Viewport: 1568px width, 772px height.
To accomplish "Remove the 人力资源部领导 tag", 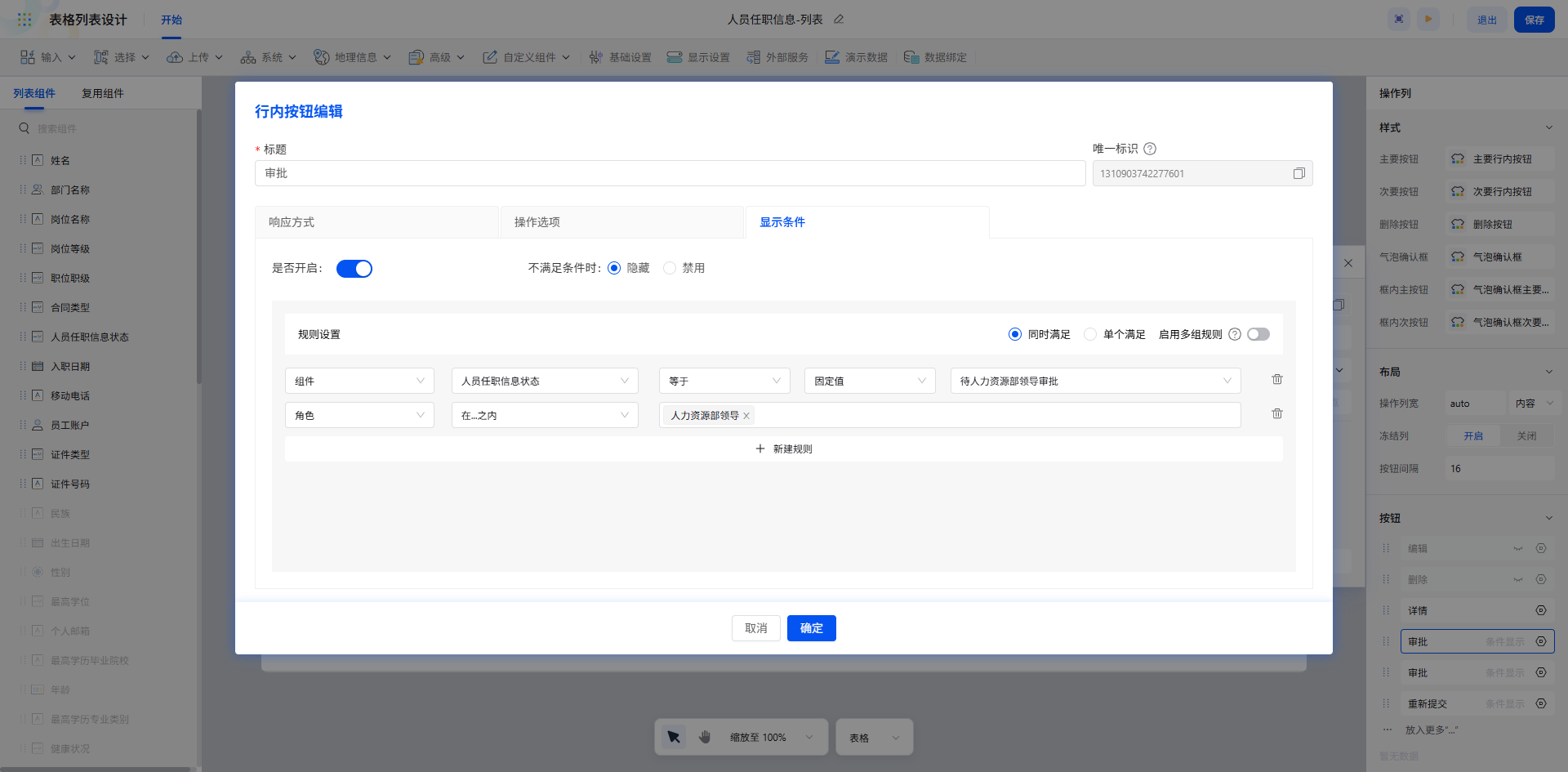I will coord(746,416).
